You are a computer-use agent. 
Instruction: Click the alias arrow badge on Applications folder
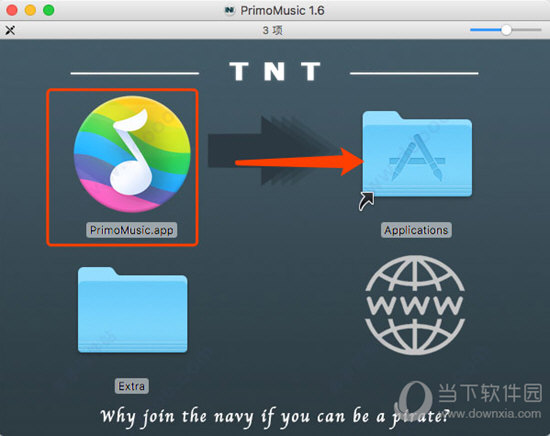point(366,201)
